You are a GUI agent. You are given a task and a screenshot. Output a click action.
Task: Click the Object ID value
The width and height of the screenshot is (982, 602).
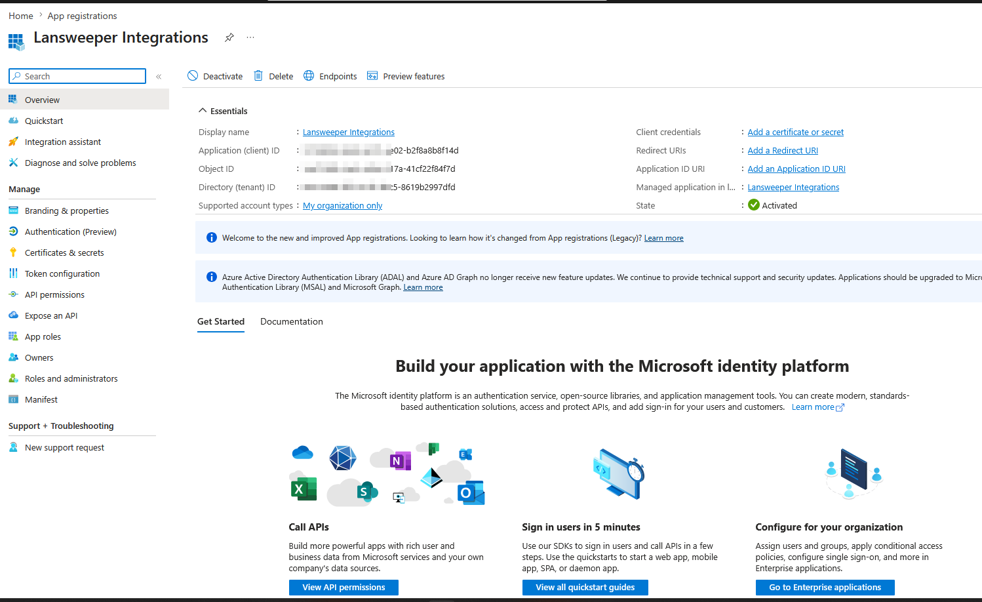tap(379, 169)
